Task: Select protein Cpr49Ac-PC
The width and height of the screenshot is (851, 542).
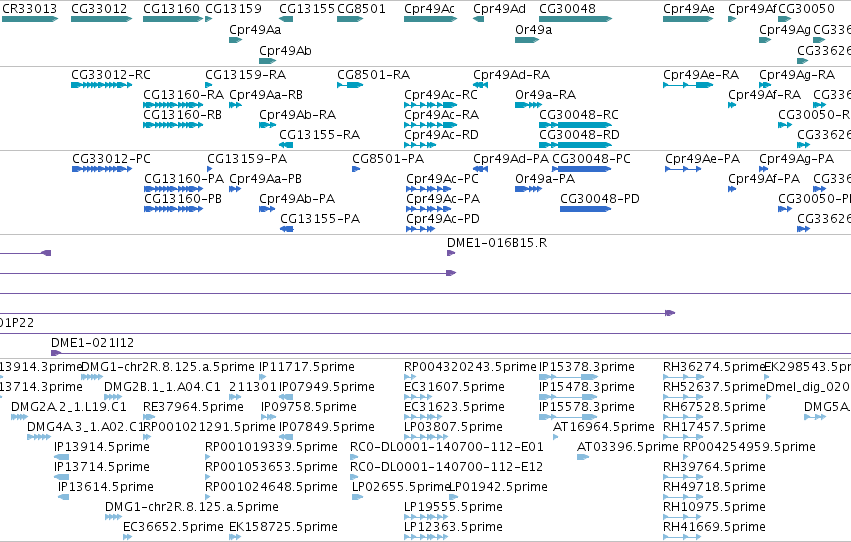Action: click(x=442, y=179)
